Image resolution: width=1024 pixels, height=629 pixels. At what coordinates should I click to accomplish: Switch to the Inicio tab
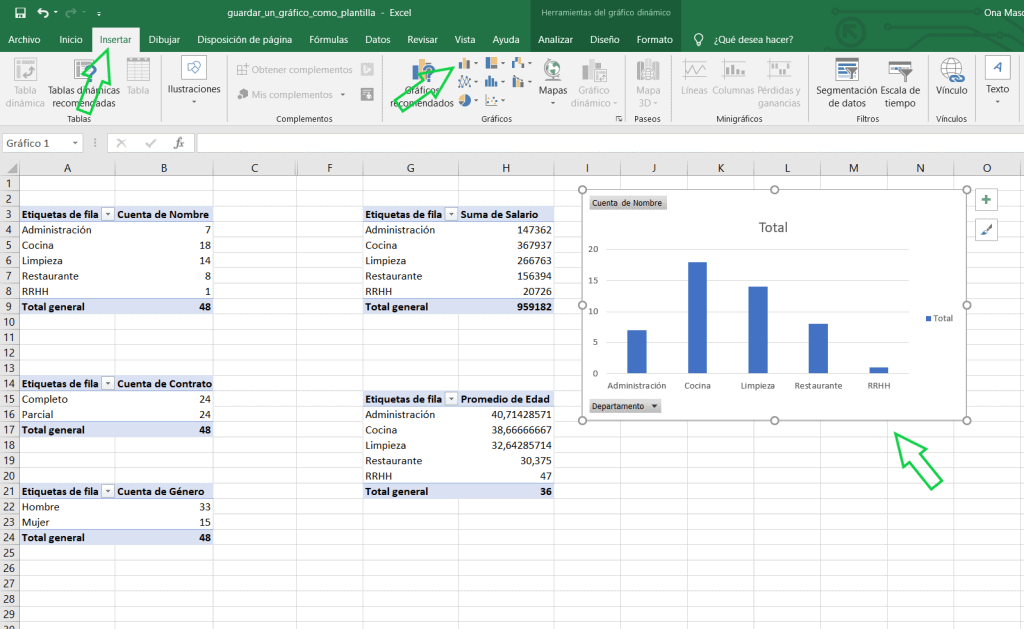(x=71, y=40)
